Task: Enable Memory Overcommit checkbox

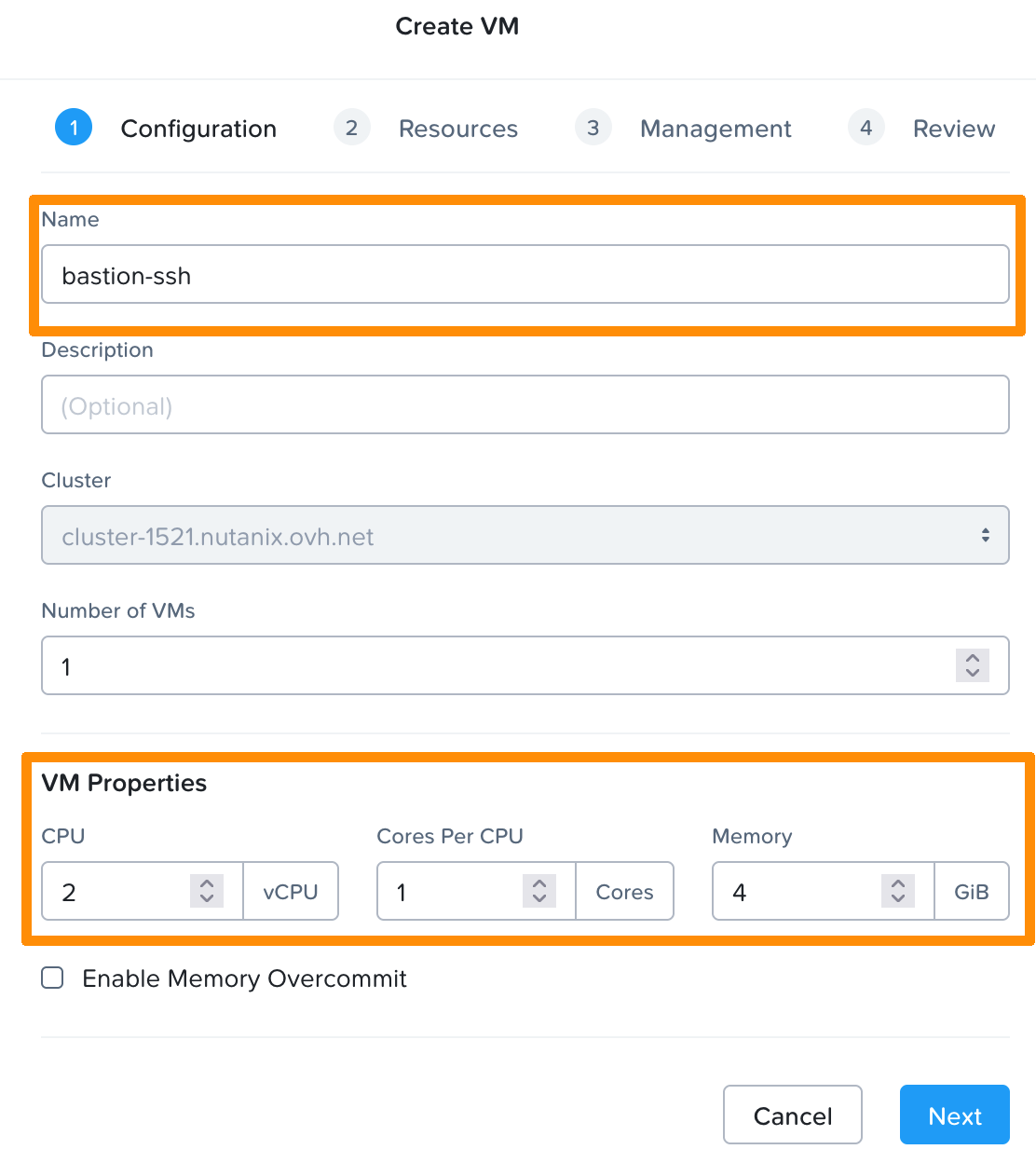Action: pos(51,978)
